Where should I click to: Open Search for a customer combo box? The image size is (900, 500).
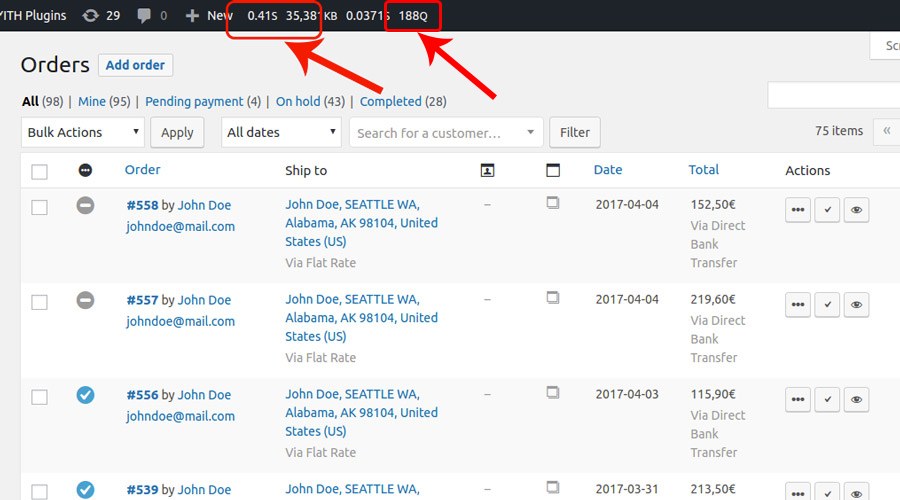(446, 133)
